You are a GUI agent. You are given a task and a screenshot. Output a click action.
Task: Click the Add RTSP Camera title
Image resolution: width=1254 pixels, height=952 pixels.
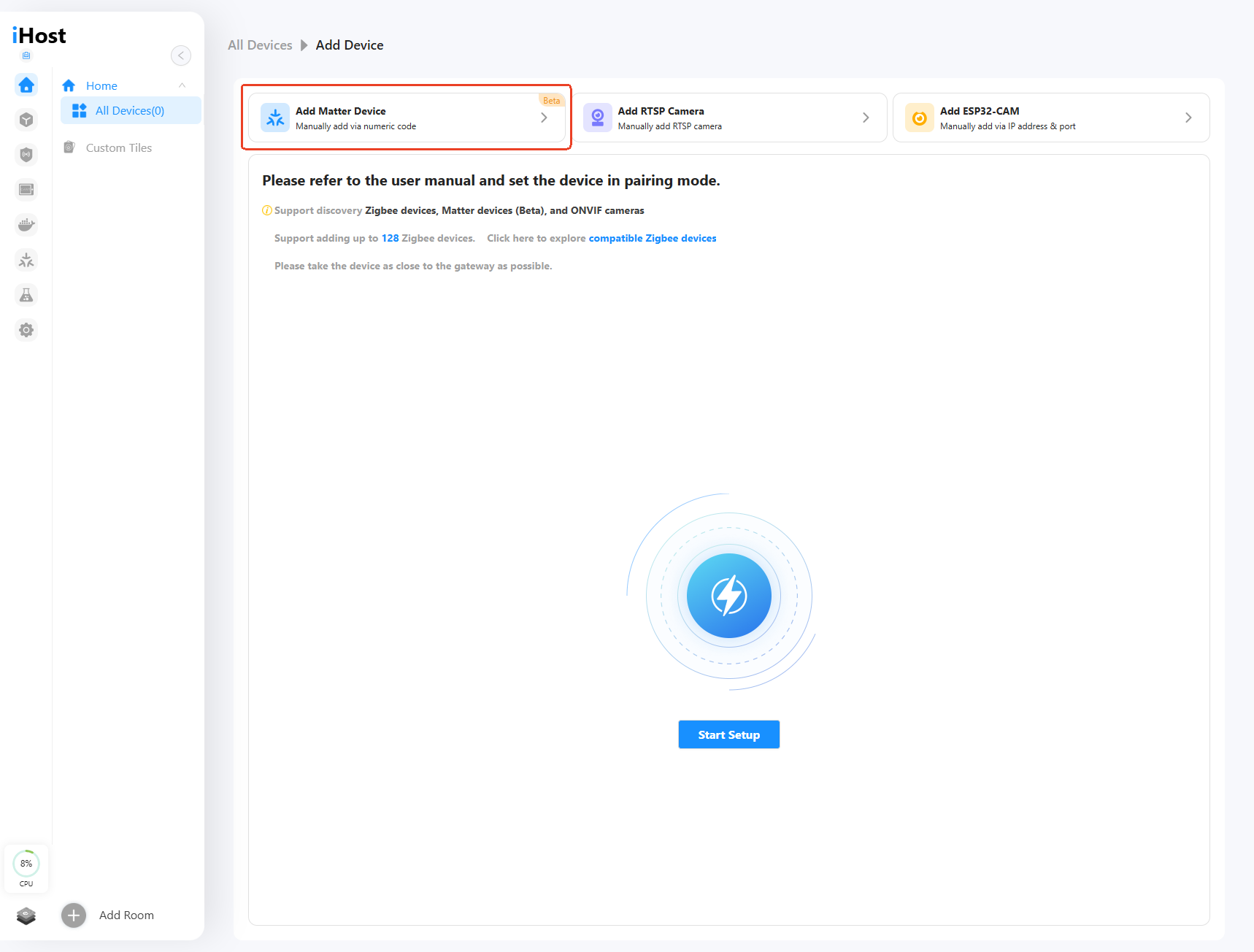(x=661, y=111)
